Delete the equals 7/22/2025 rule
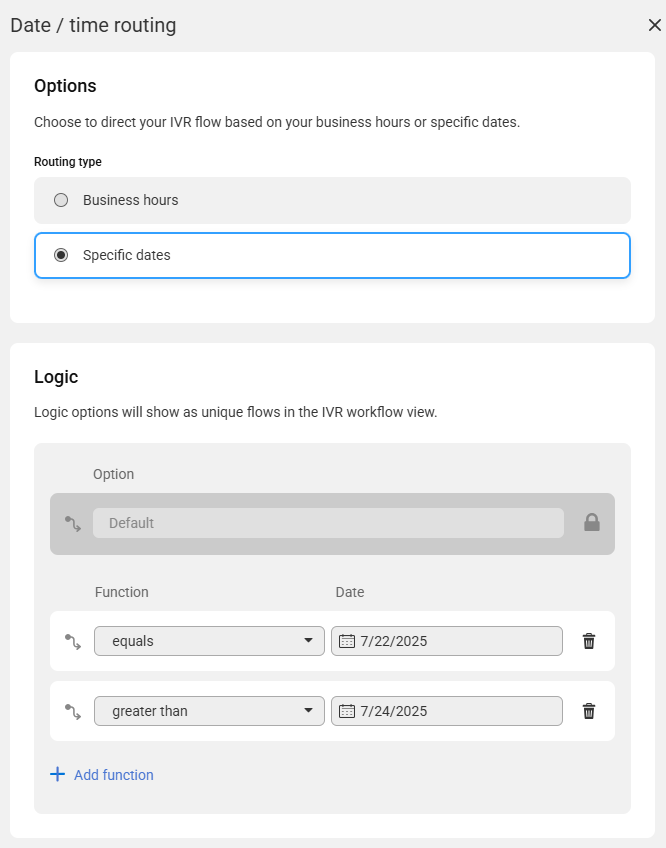This screenshot has height=848, width=666. 589,641
